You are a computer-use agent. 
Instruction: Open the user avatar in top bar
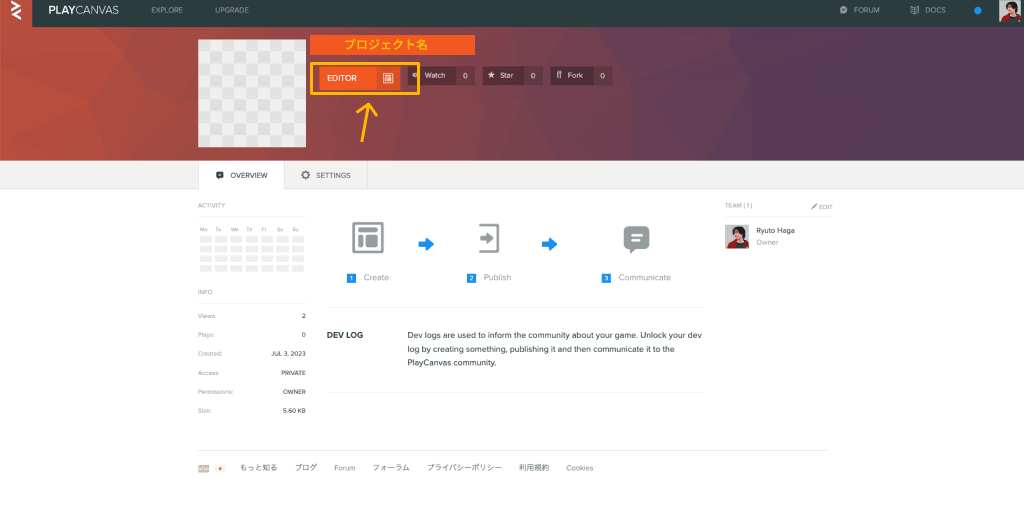point(1010,11)
